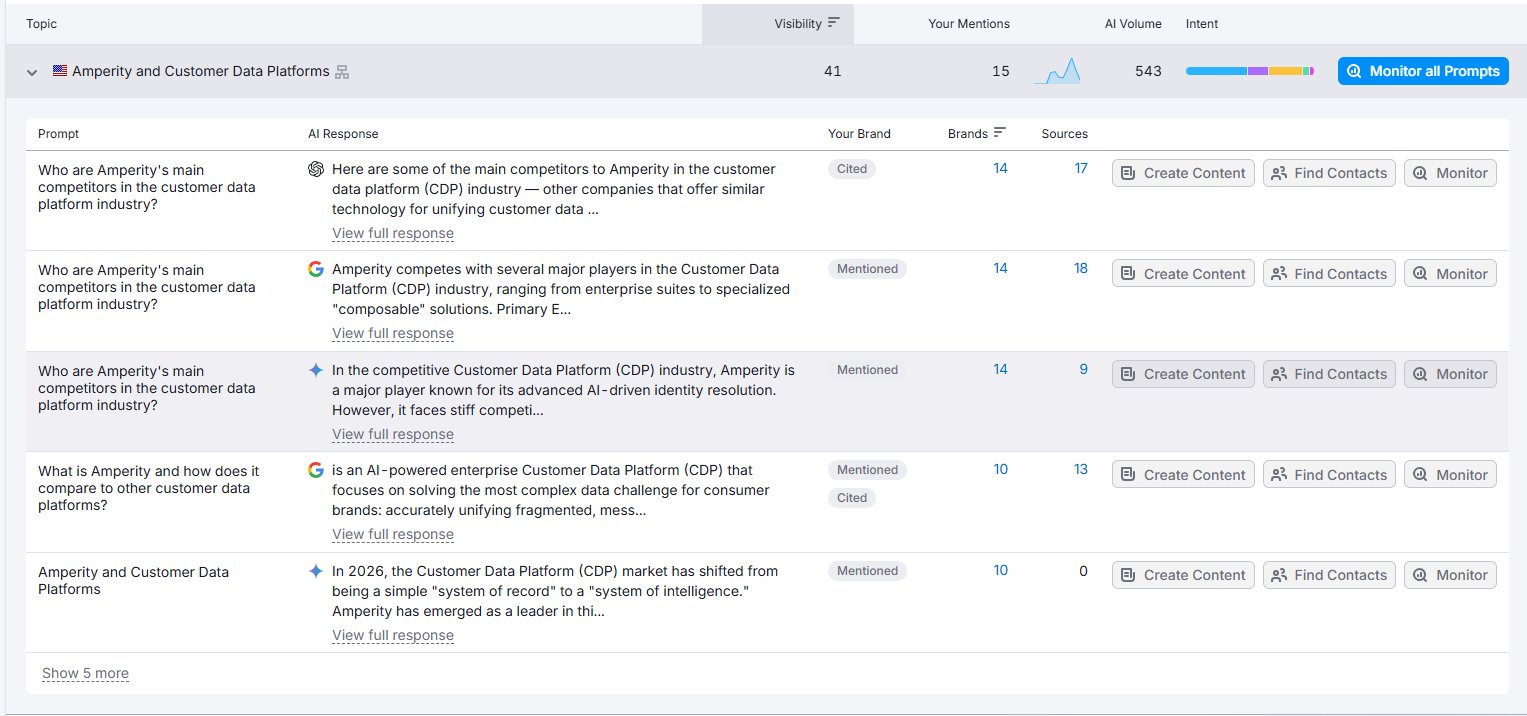The image size is (1527, 716).
Task: Open the 17 sources count
Action: pyautogui.click(x=1081, y=168)
